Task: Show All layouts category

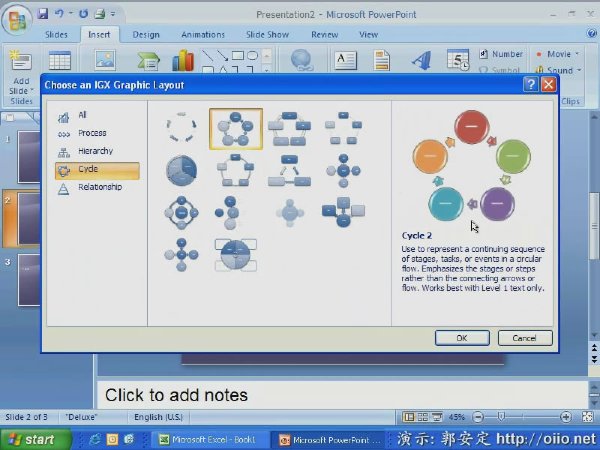Action: [x=97, y=115]
